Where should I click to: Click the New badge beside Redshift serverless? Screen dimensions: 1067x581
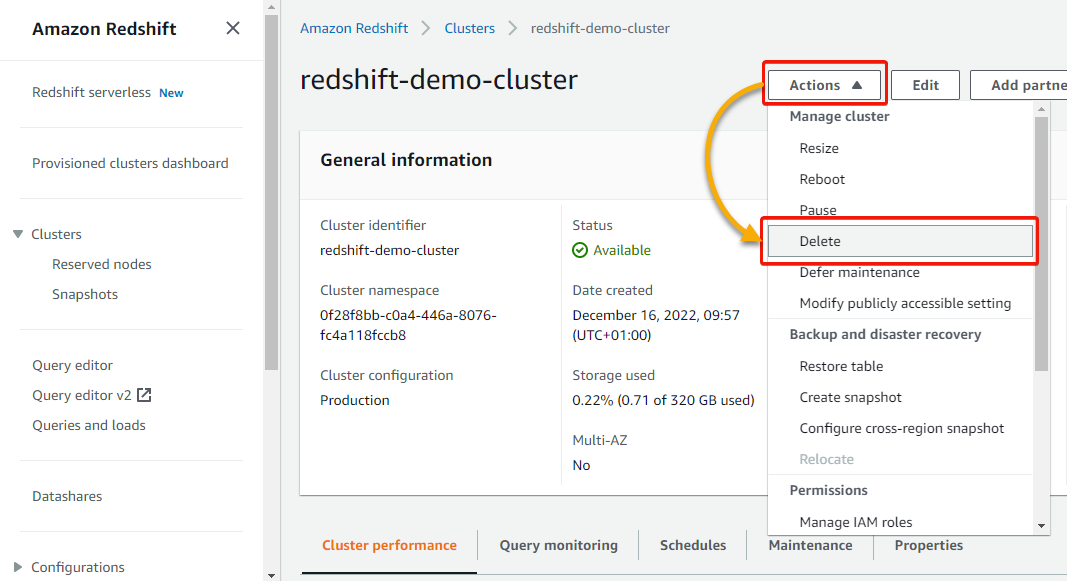171,93
